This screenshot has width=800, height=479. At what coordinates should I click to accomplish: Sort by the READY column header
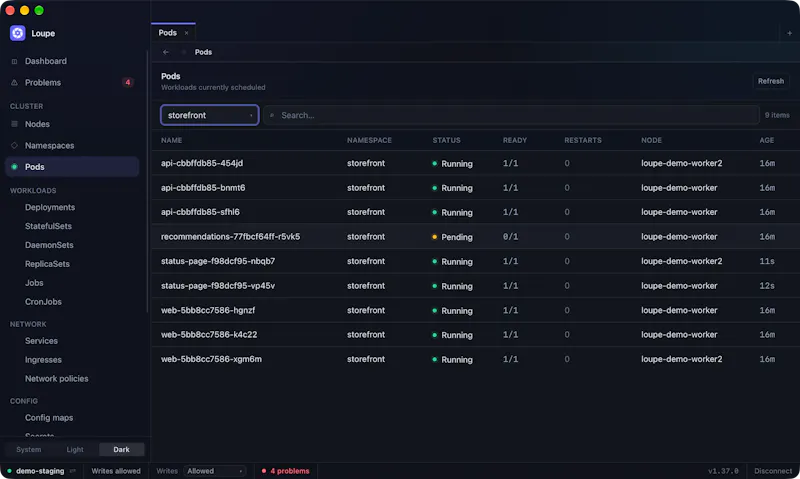click(x=515, y=140)
